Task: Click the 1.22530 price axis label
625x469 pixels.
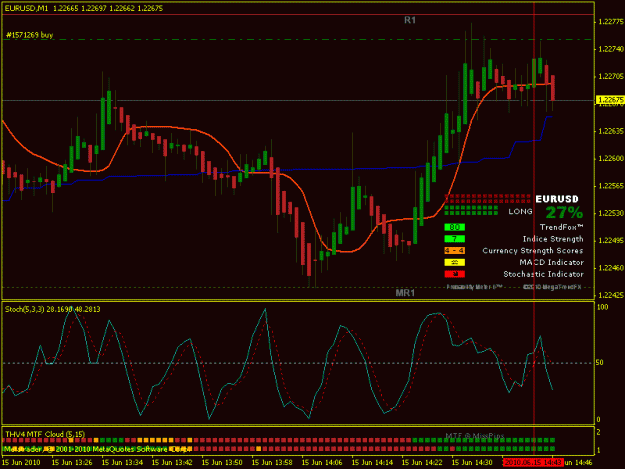Action: point(611,213)
